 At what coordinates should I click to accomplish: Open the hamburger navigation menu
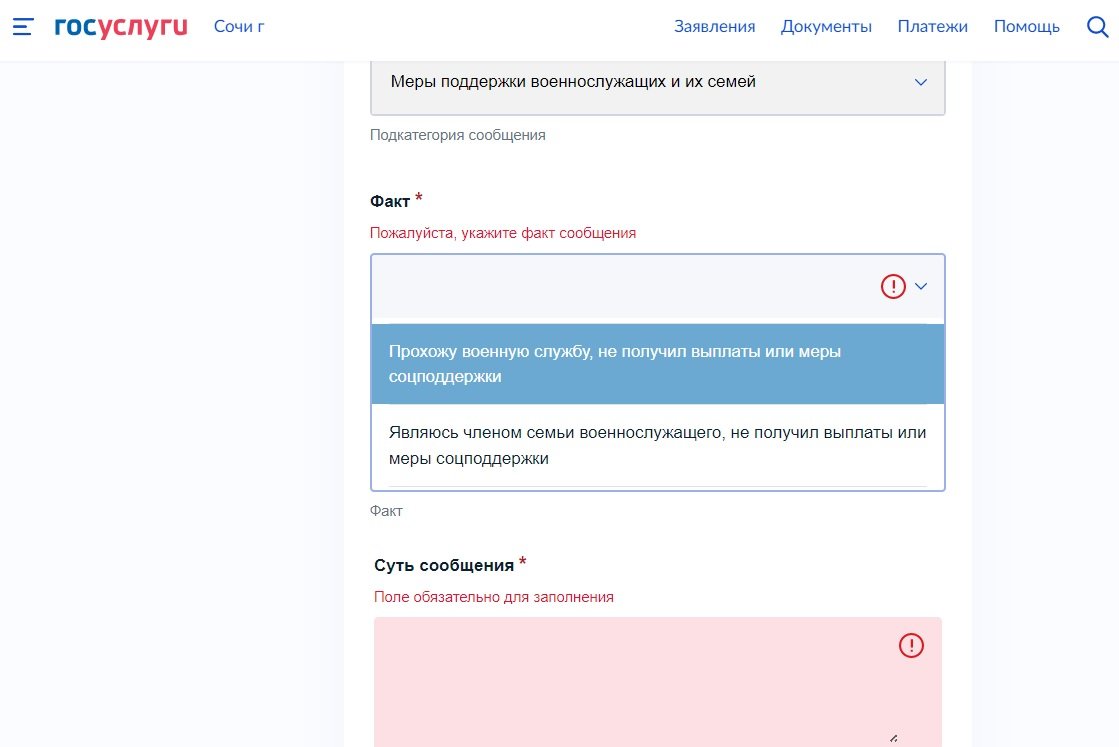(23, 27)
